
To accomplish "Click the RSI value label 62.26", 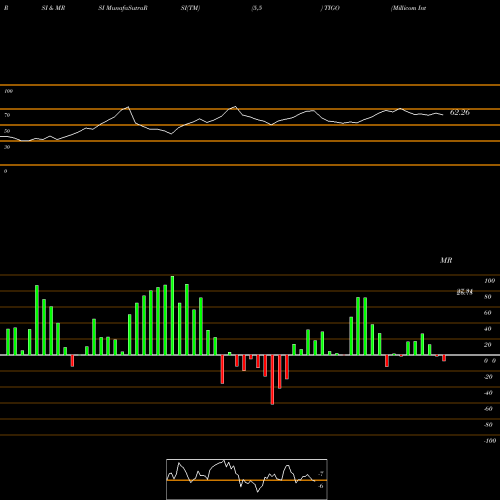I will tap(460, 113).
